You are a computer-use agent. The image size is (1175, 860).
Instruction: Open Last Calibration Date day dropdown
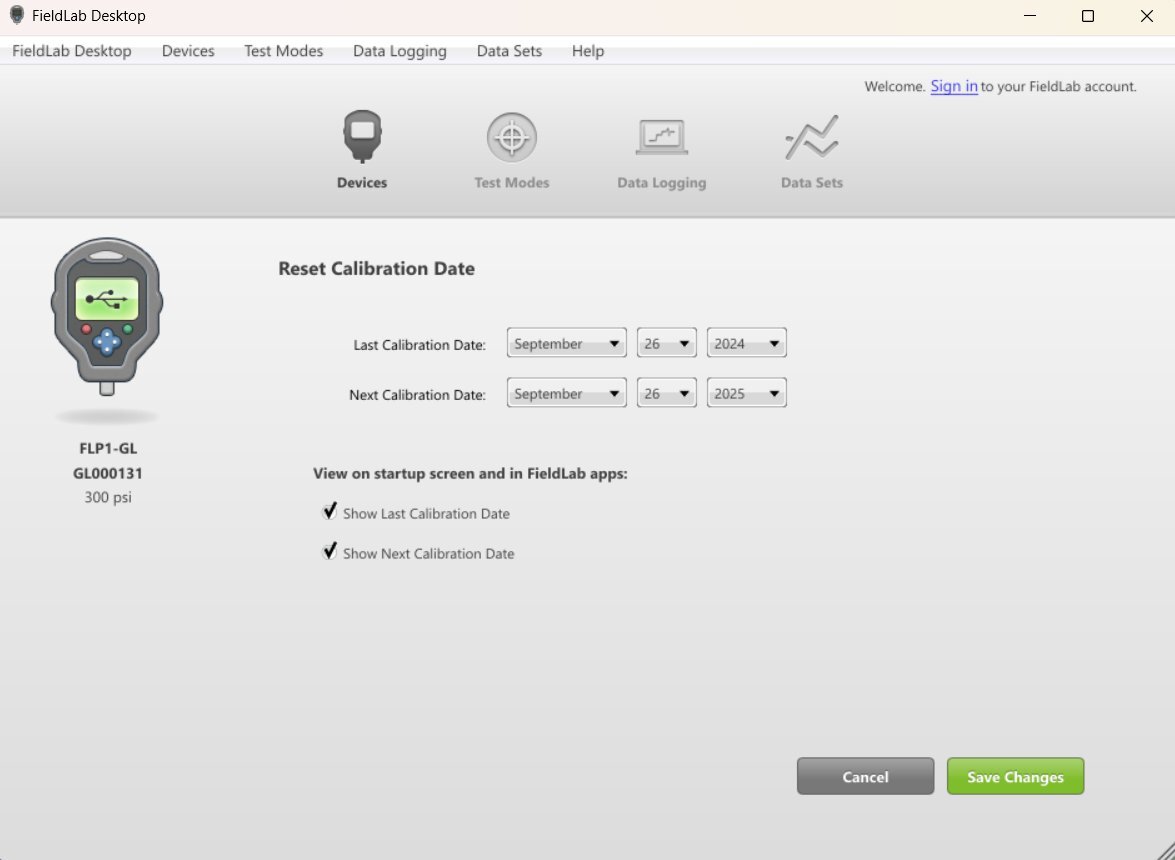[x=666, y=343]
